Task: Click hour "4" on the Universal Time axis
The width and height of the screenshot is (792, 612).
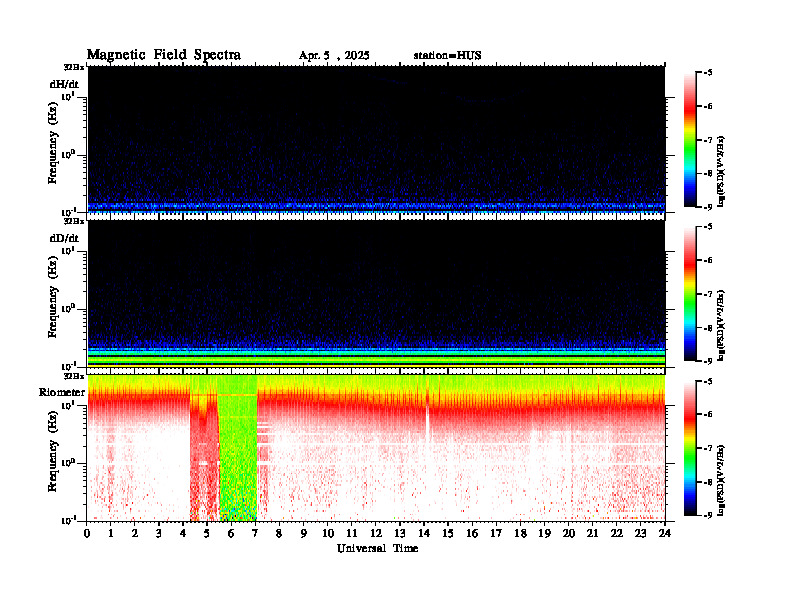Action: pyautogui.click(x=183, y=533)
